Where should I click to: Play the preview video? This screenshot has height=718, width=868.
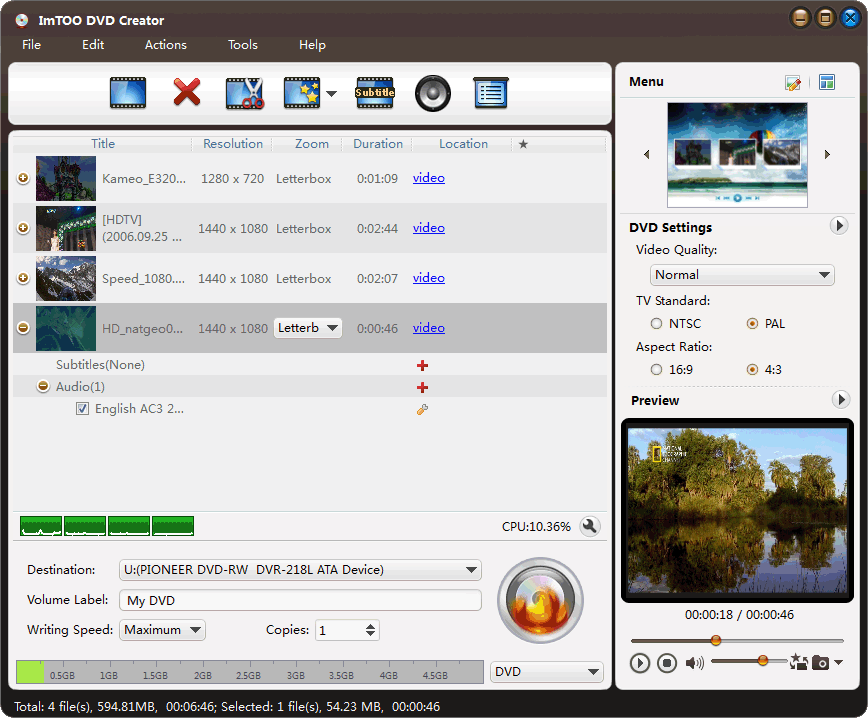click(x=640, y=663)
